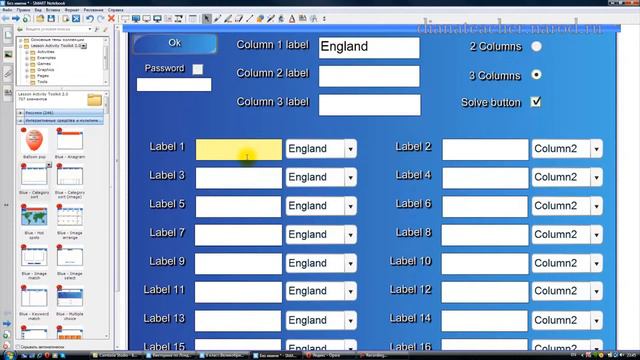Click the gallery search icon
640x360 pixels.
97,29
